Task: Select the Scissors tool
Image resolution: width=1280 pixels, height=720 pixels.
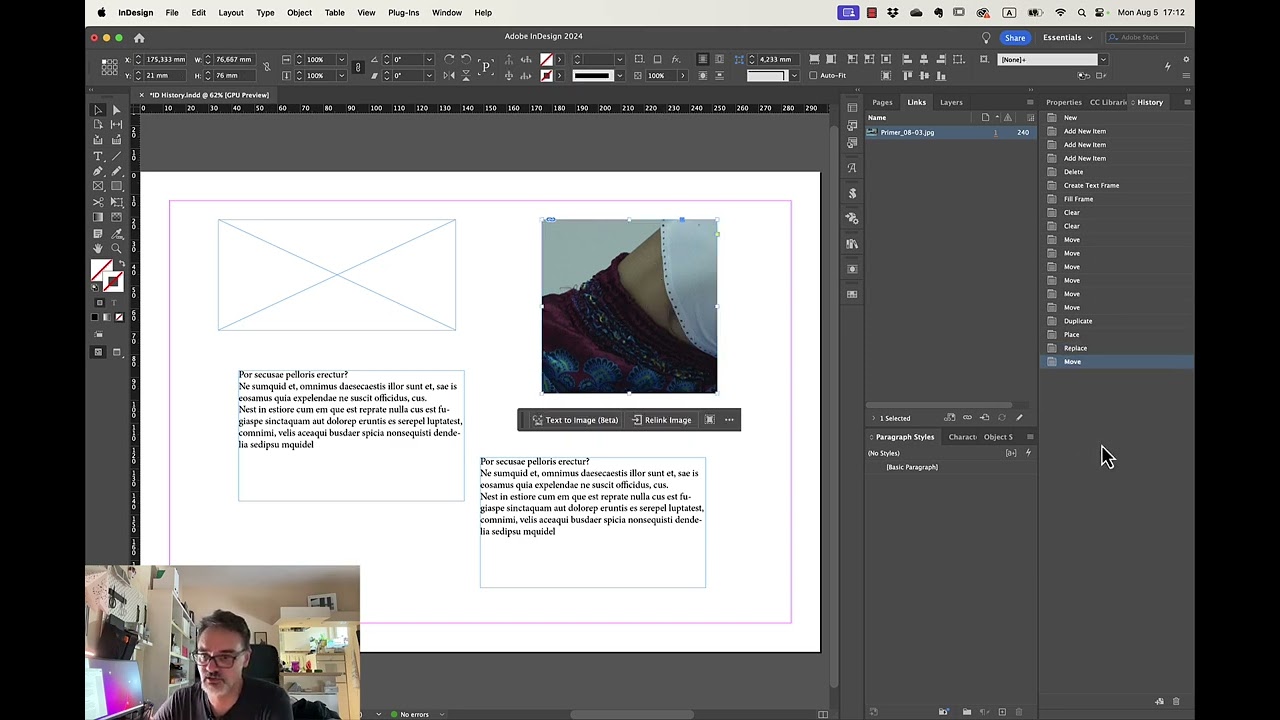Action: (98, 200)
